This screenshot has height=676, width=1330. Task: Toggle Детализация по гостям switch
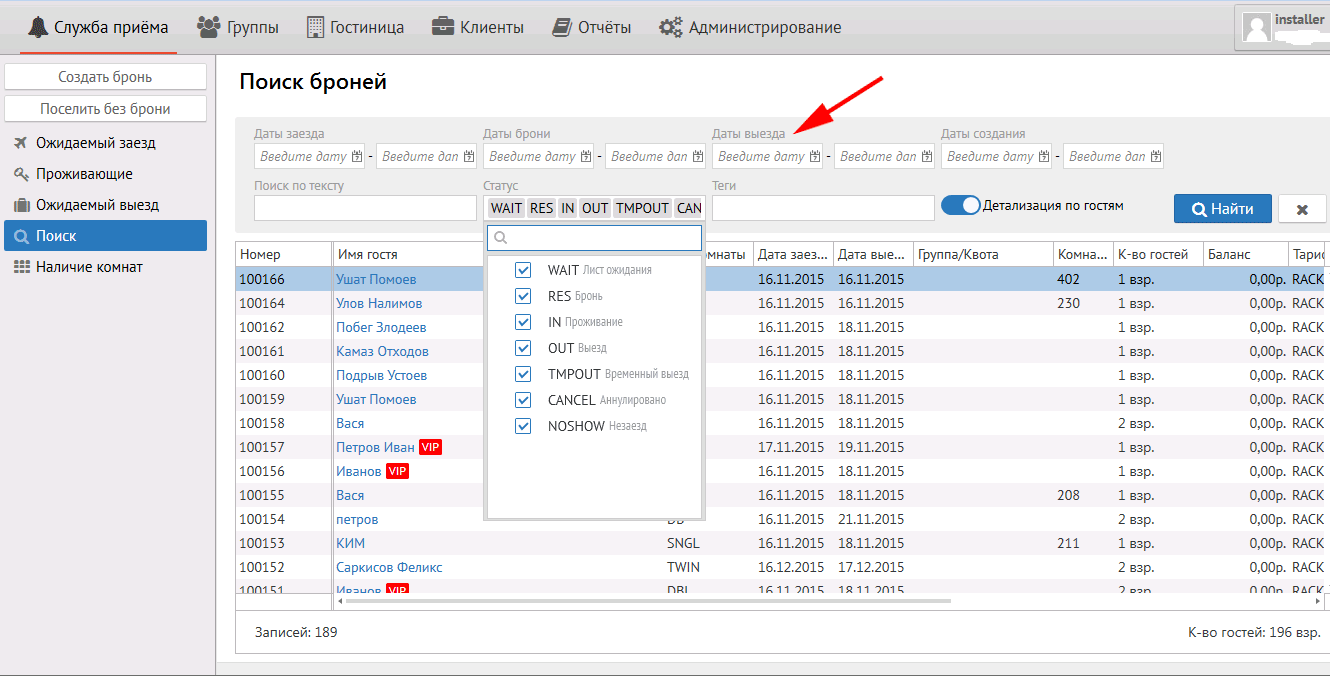coord(961,205)
